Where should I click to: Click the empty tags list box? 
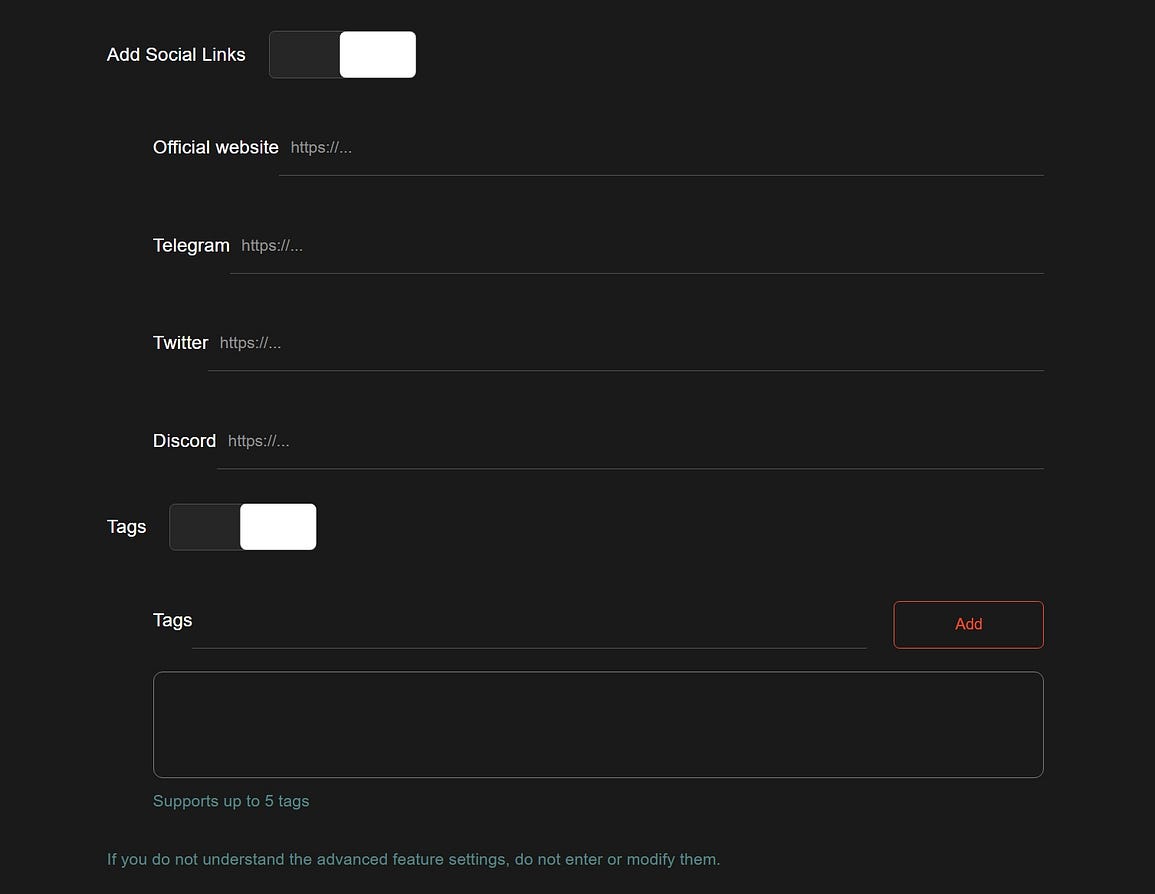coord(598,725)
